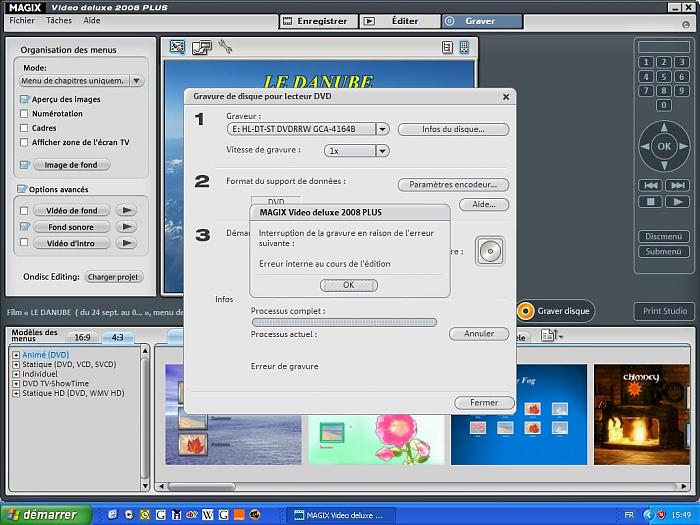
Task: Expand the Individuel tree node
Action: (16, 374)
